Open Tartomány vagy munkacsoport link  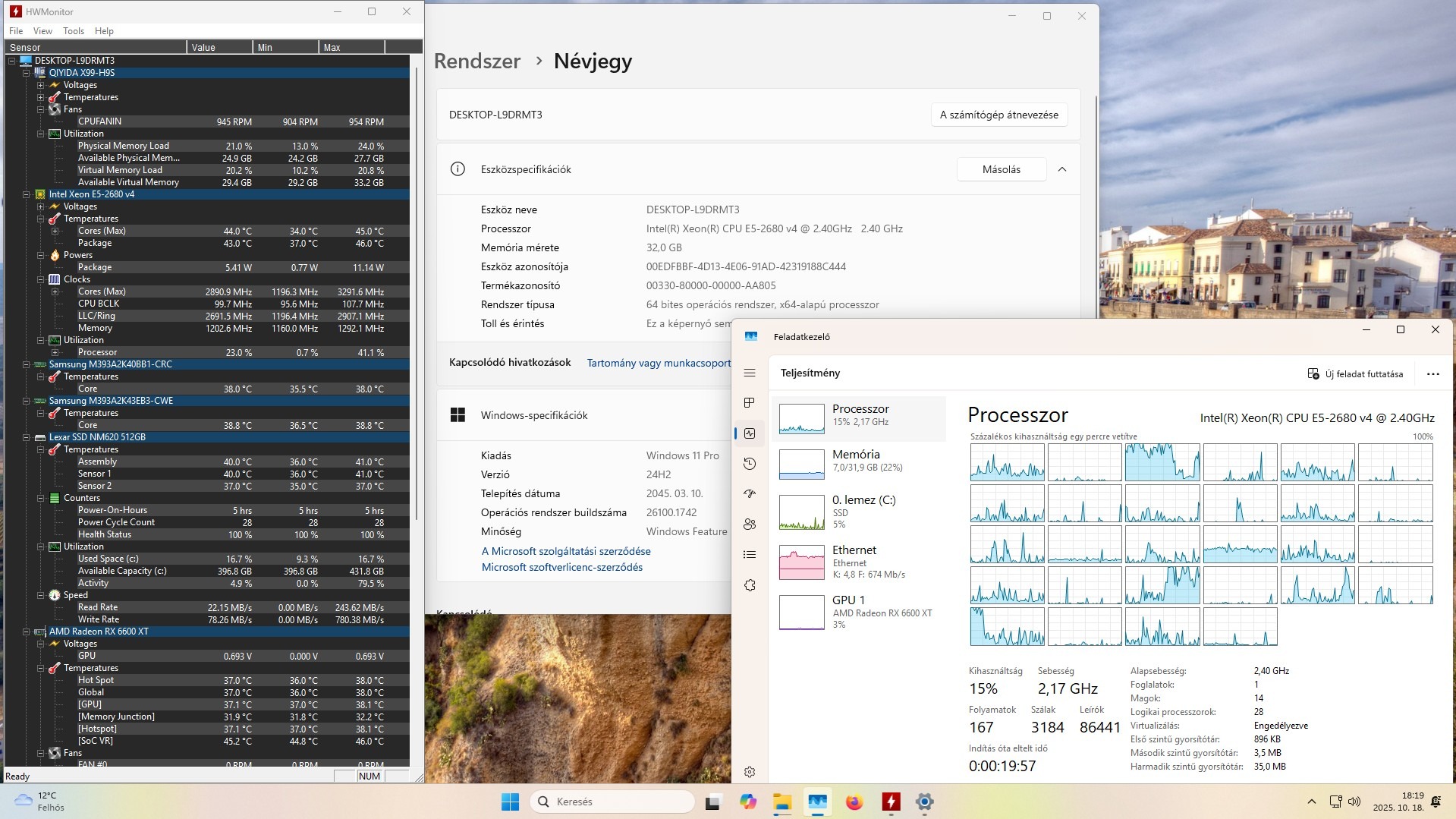(x=659, y=363)
